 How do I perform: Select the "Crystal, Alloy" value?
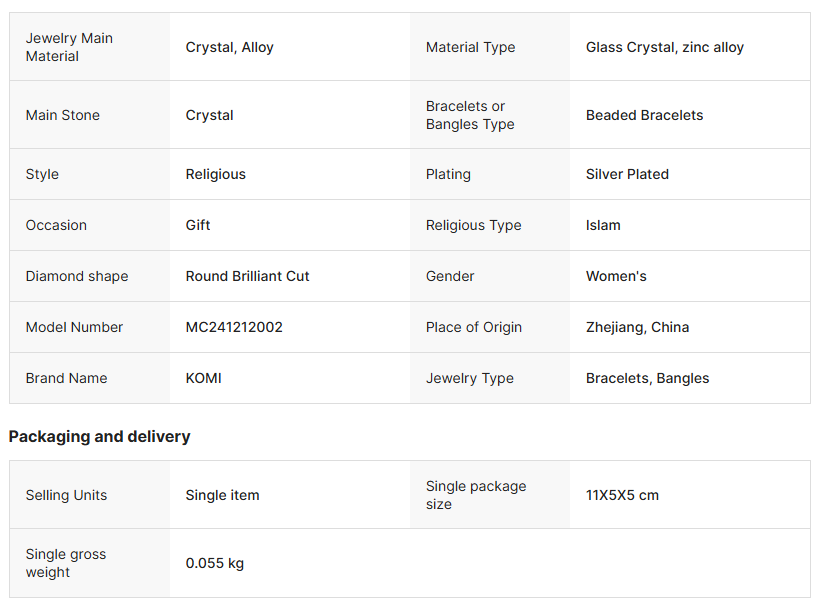click(229, 47)
